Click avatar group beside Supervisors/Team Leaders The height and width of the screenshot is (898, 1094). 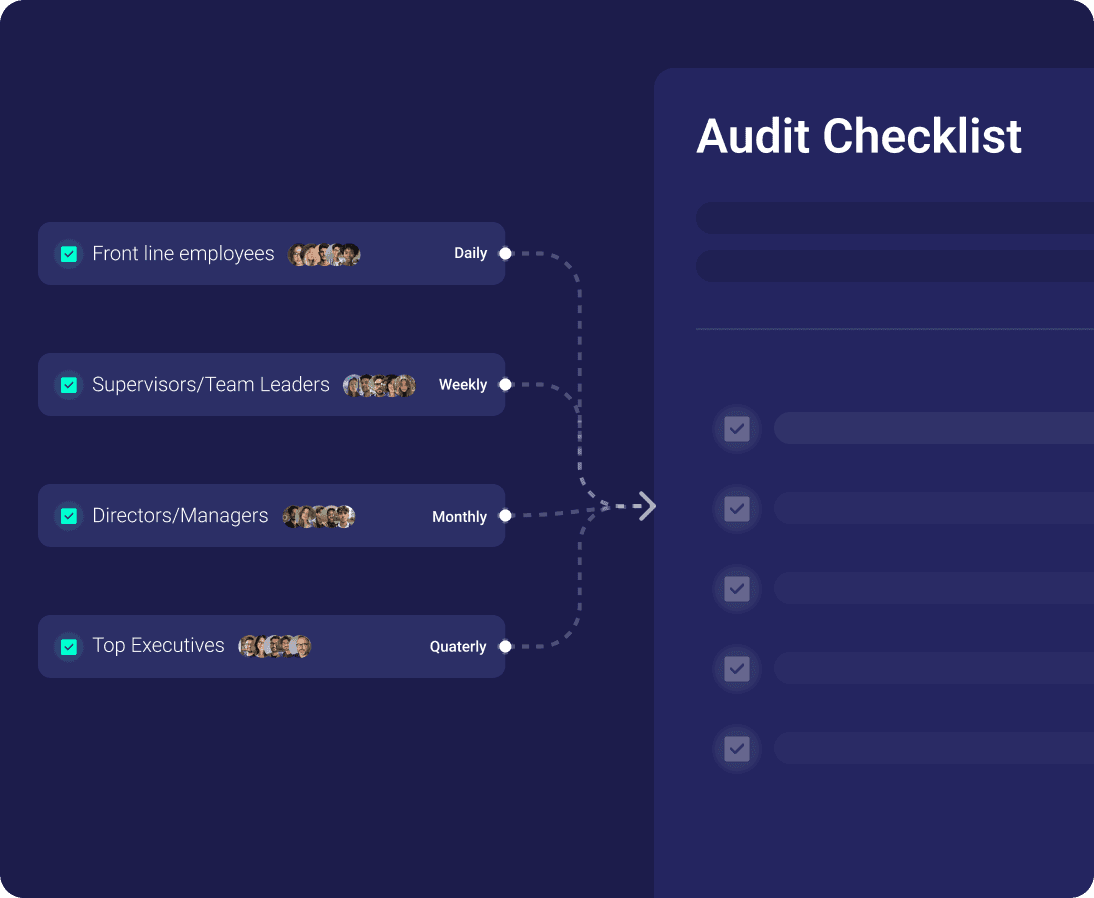(x=379, y=386)
